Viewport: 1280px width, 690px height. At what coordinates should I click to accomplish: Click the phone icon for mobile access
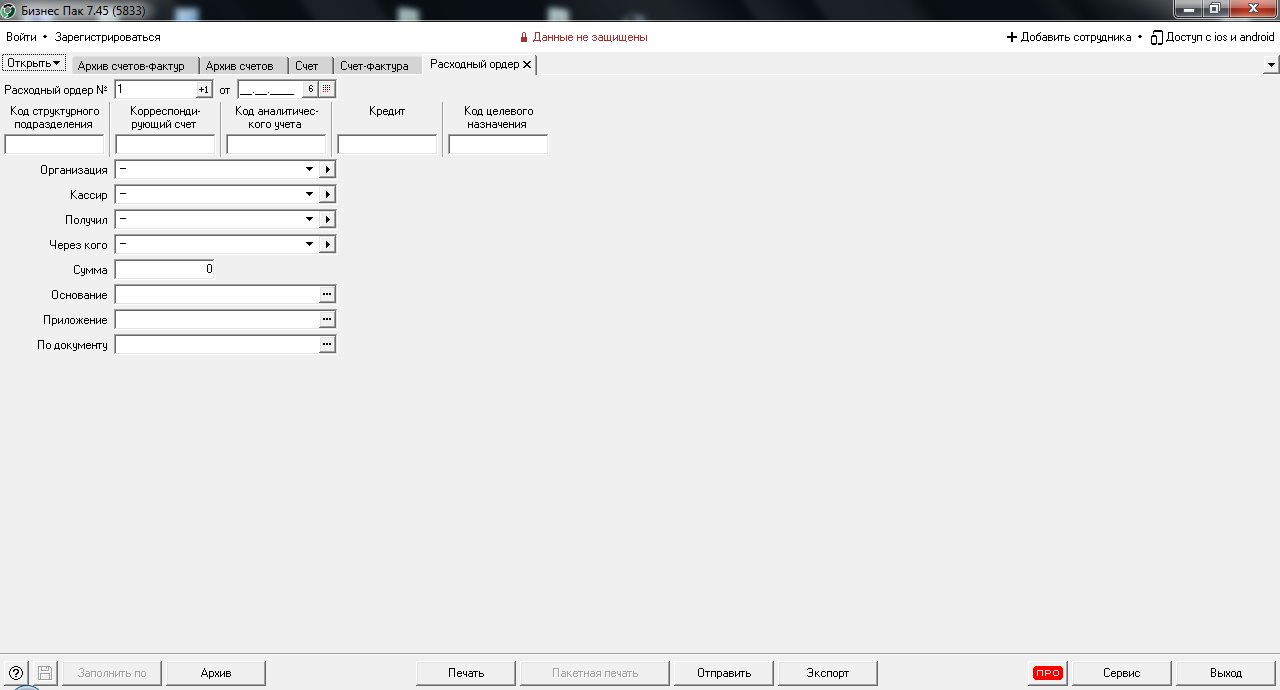pos(1156,37)
